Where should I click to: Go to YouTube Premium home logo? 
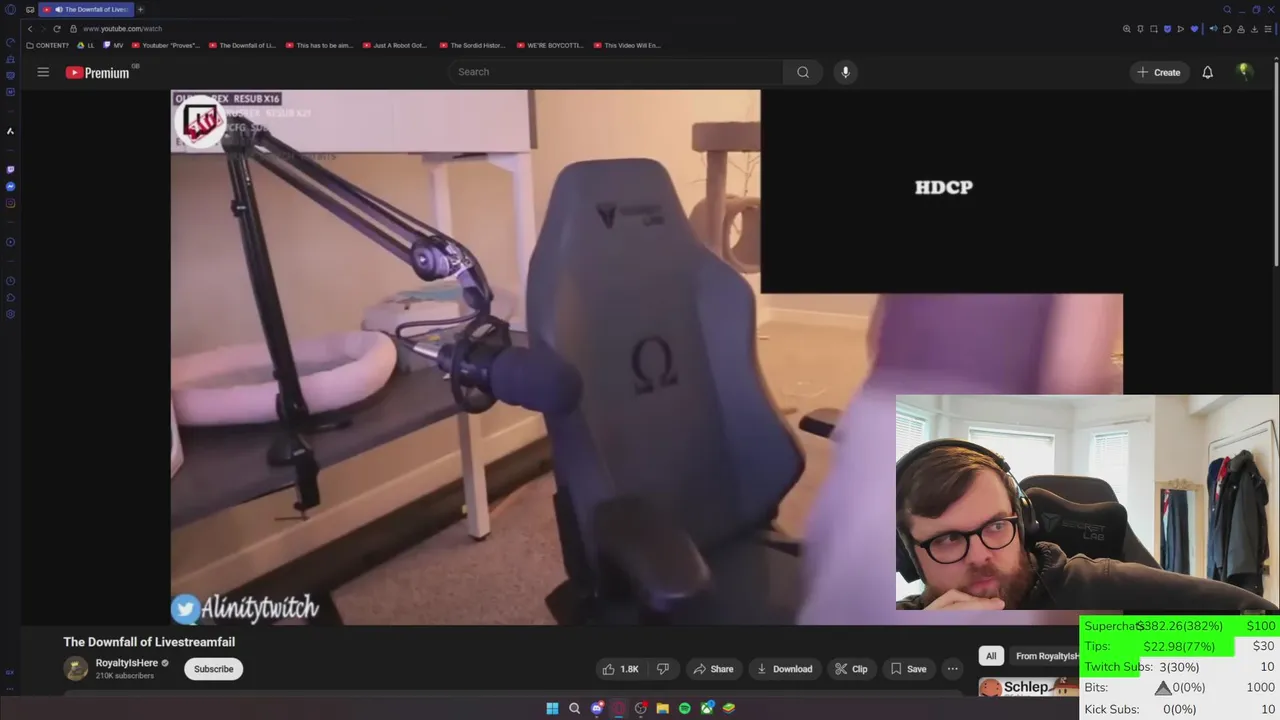pyautogui.click(x=98, y=72)
